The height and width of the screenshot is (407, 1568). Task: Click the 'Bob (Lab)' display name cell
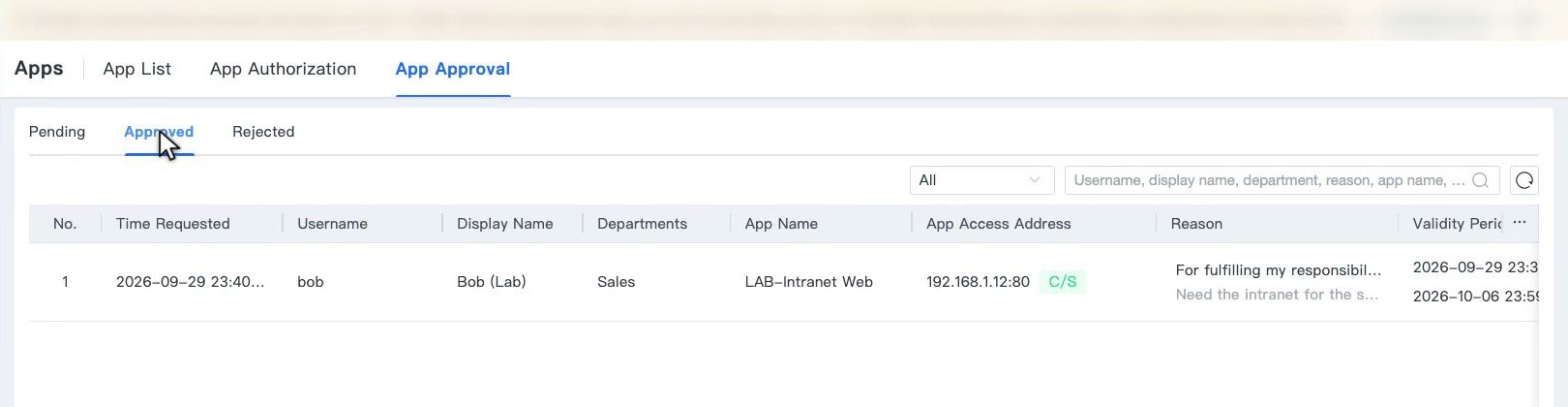click(x=492, y=282)
